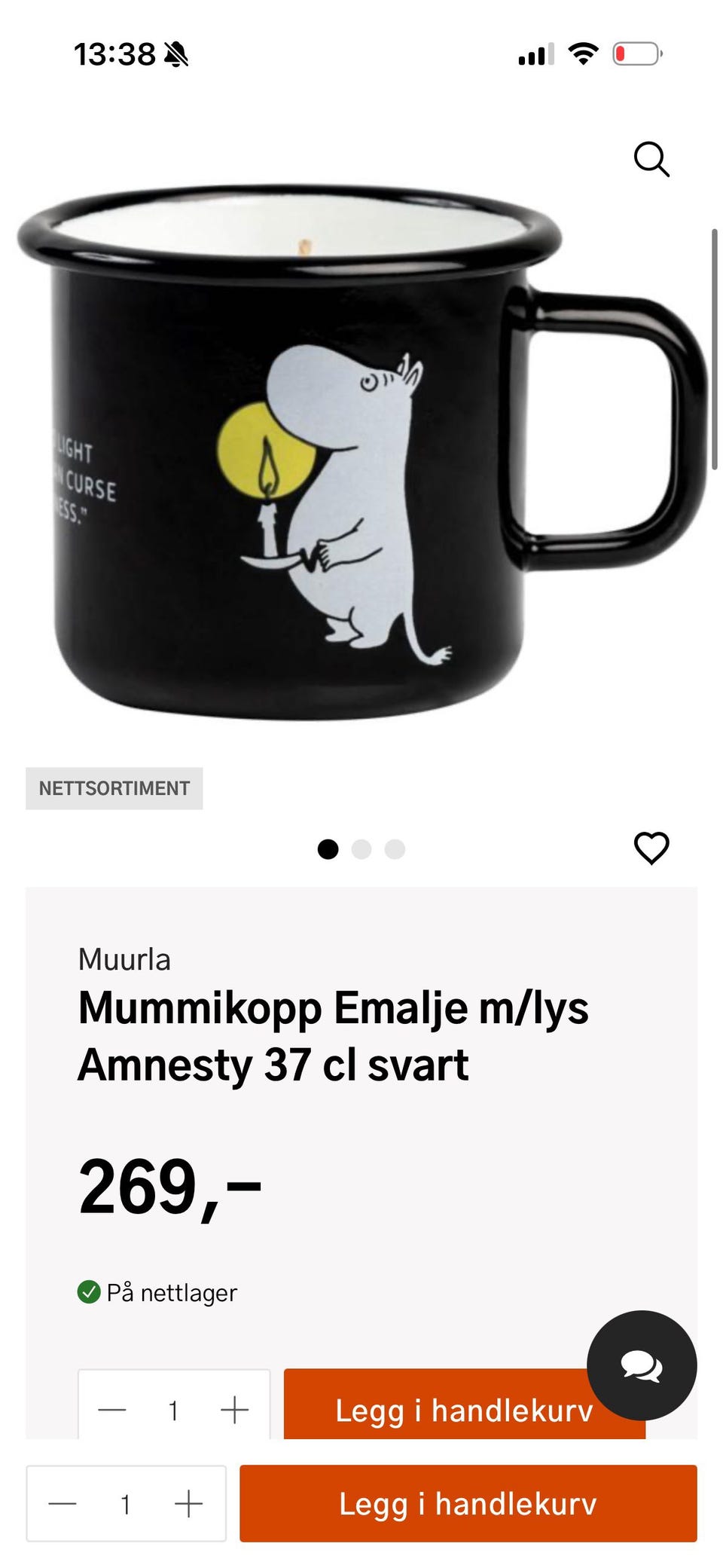This screenshot has width=723, height=1568.
Task: Increase quantity in sticky bottom bar
Action: click(188, 1504)
